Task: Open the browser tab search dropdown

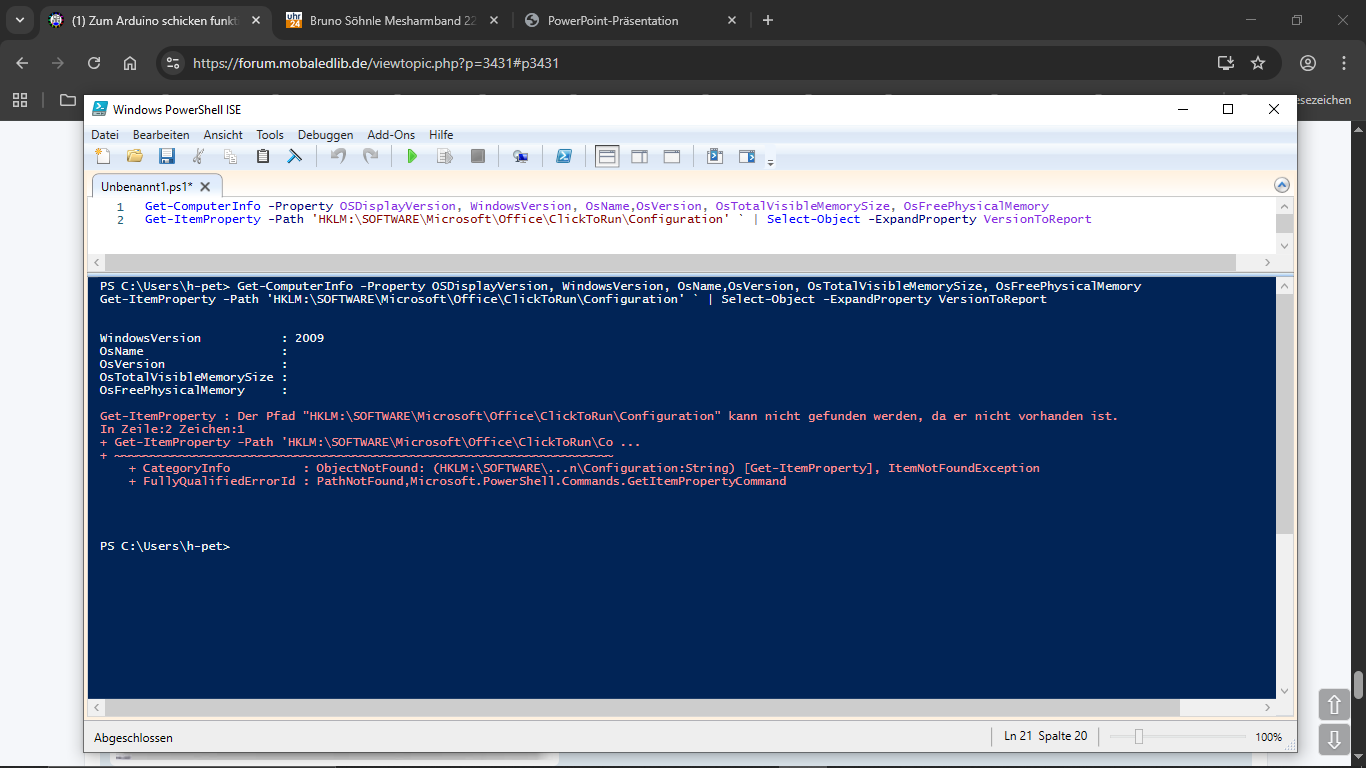Action: 22,20
